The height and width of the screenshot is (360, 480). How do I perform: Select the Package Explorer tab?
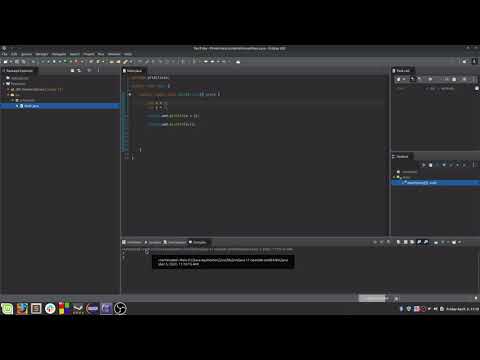19,71
